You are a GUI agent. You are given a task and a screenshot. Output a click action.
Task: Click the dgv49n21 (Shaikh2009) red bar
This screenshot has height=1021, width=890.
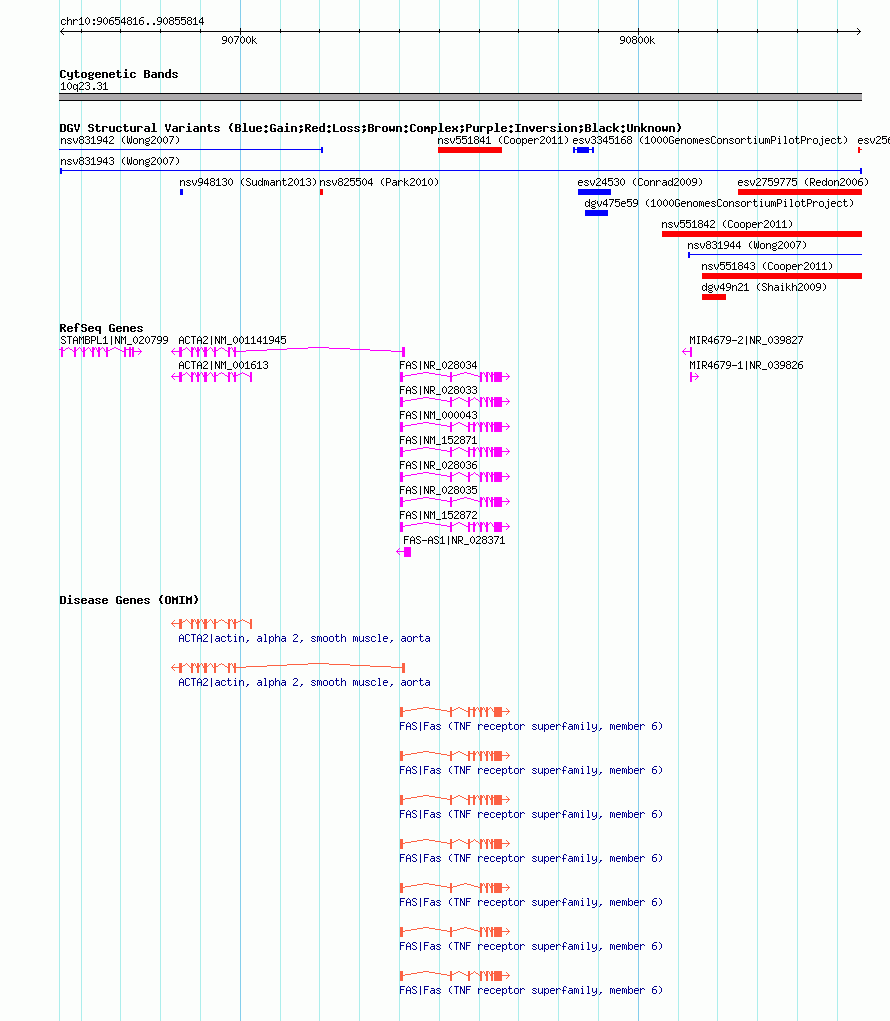tap(714, 297)
